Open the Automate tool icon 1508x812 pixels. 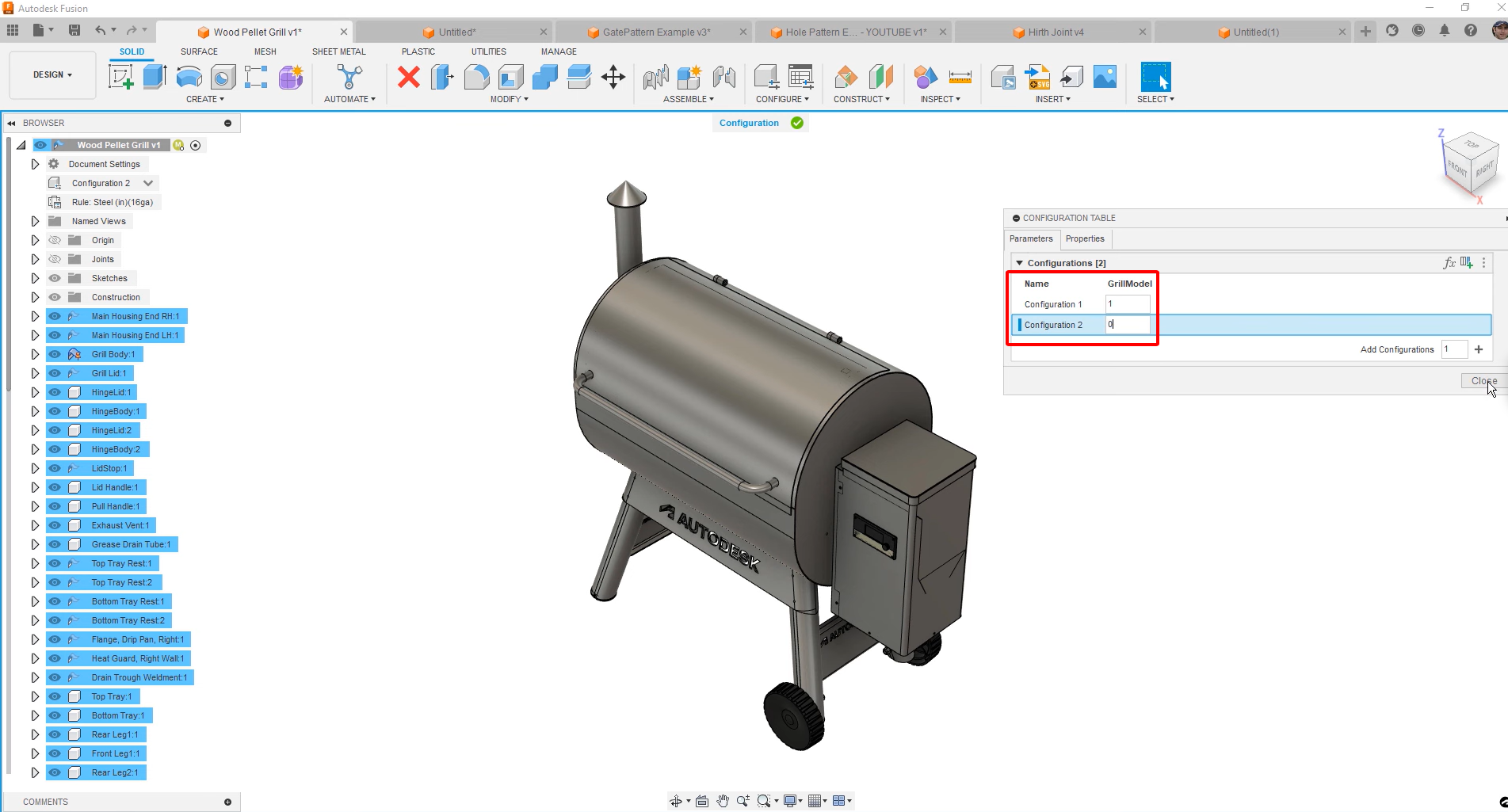tap(349, 77)
